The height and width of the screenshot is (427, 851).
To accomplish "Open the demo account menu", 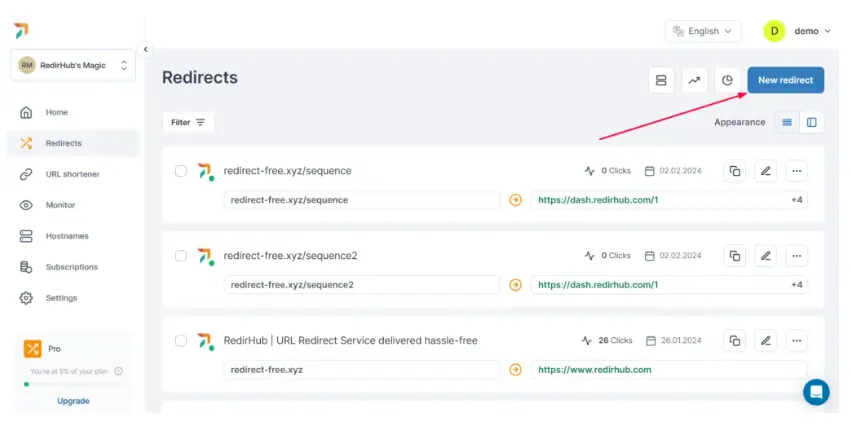I will [x=812, y=31].
